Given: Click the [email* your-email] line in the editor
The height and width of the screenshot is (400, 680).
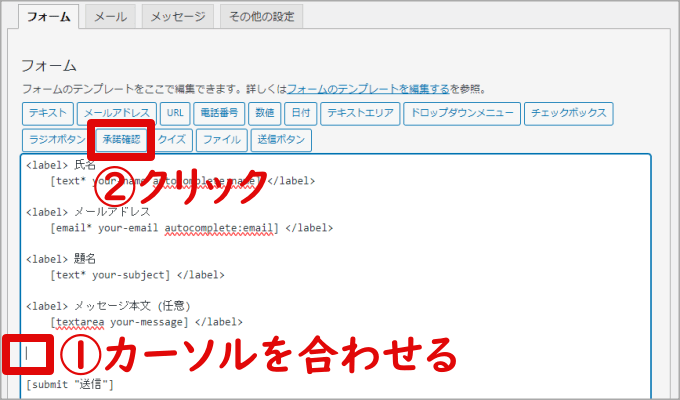Looking at the screenshot, I should coord(192,228).
